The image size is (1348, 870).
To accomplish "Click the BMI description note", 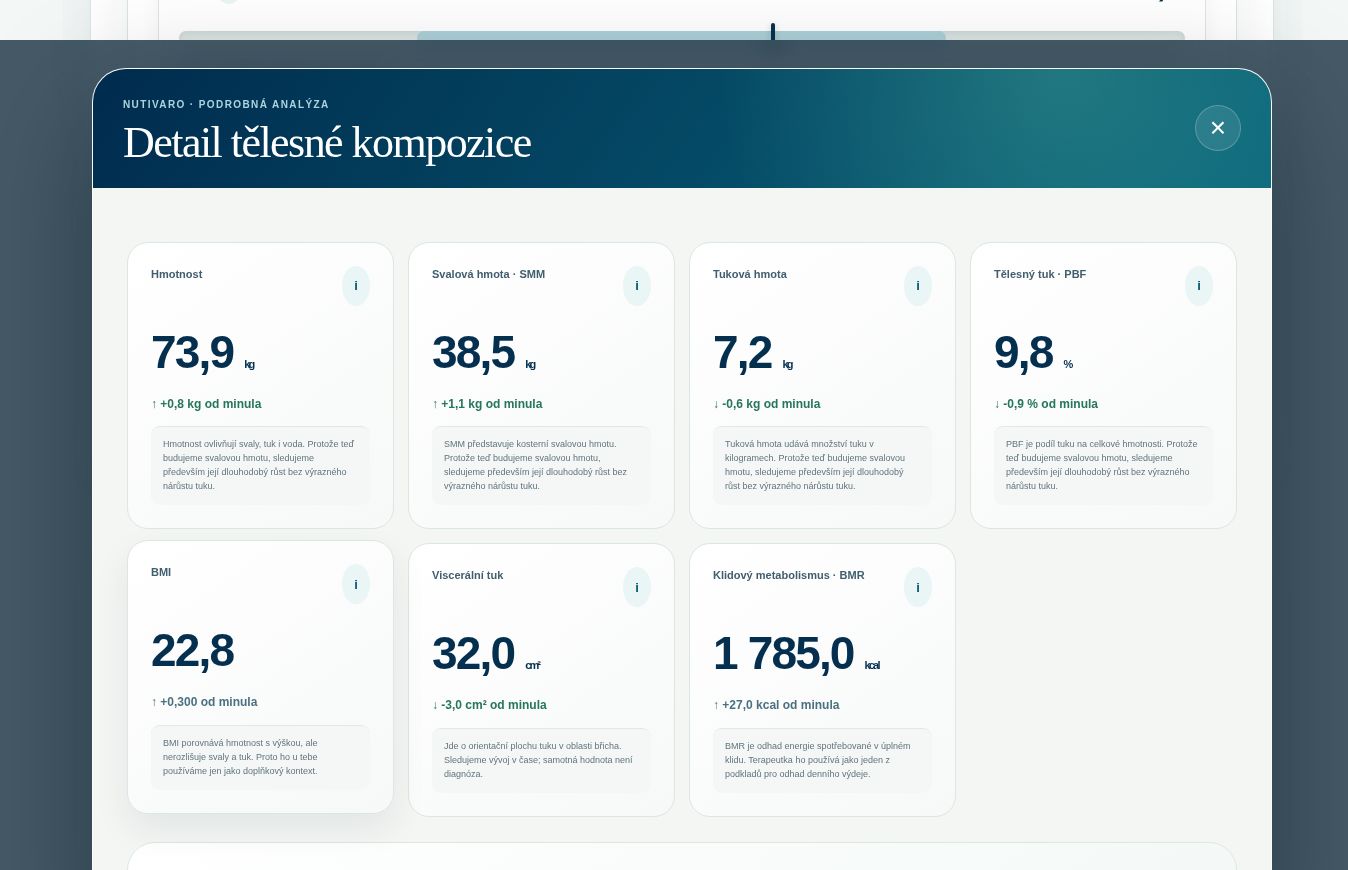I will [260, 757].
